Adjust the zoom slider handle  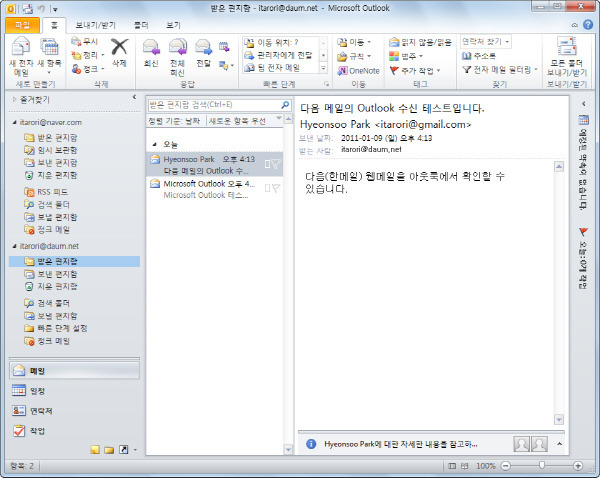click(x=542, y=465)
